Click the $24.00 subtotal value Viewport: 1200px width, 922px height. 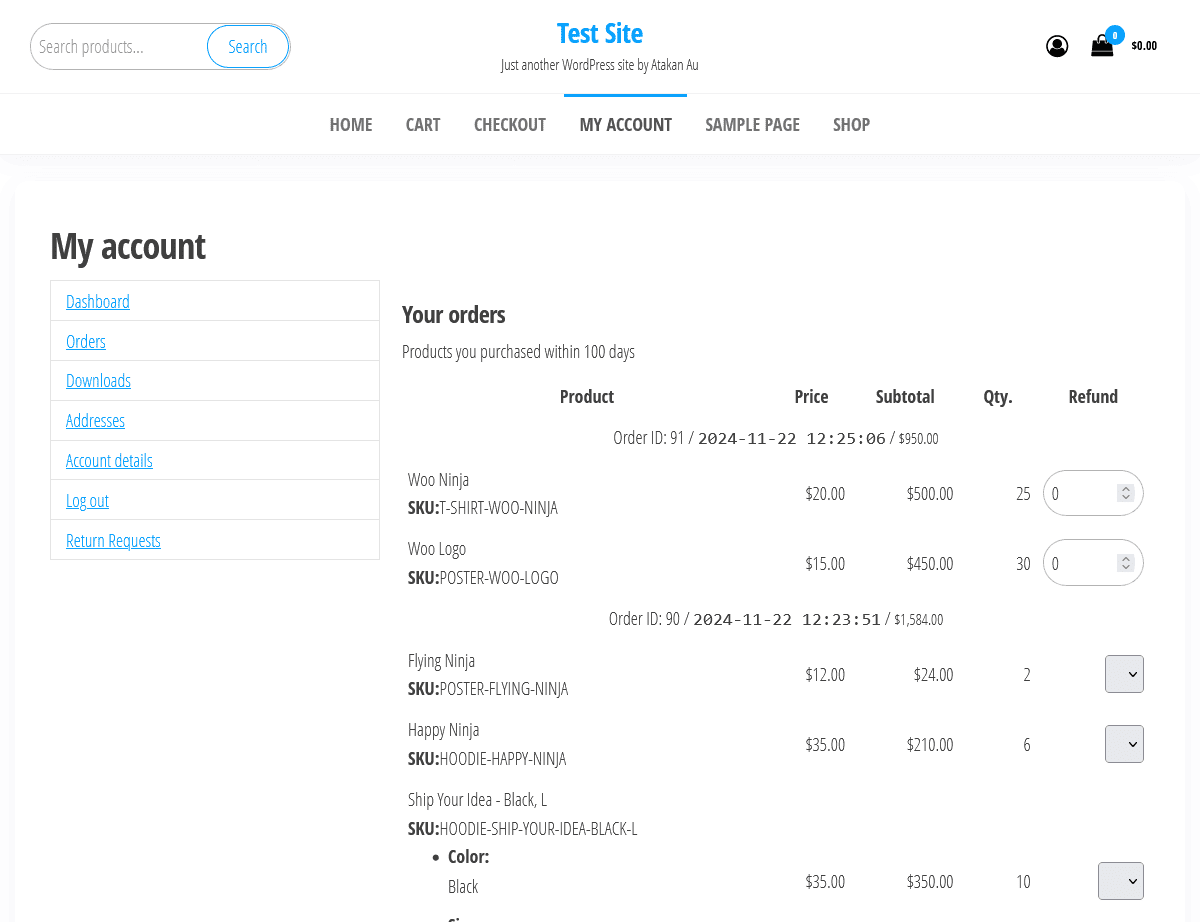(x=933, y=675)
